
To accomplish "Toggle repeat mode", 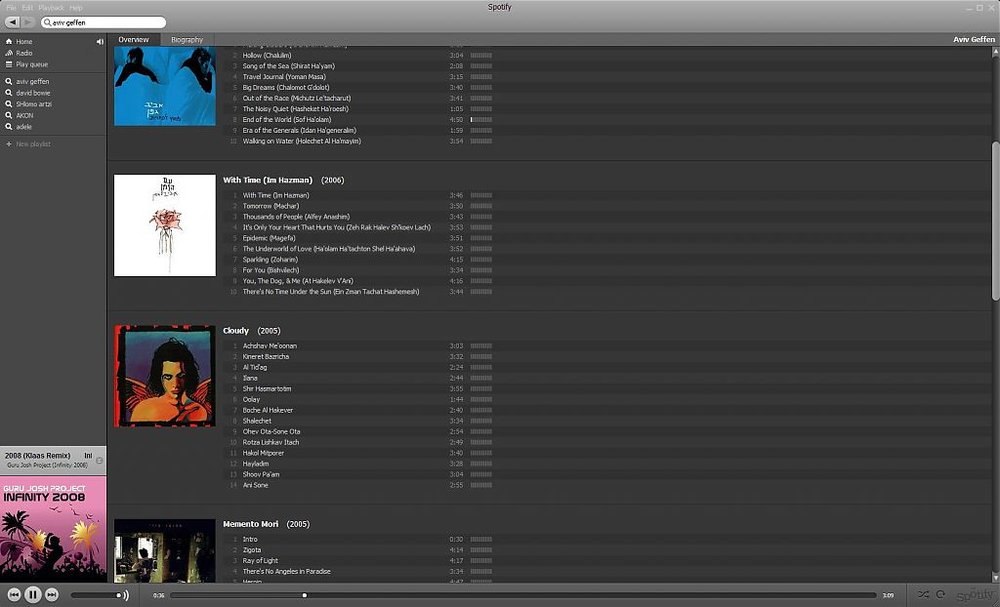I will 941,594.
